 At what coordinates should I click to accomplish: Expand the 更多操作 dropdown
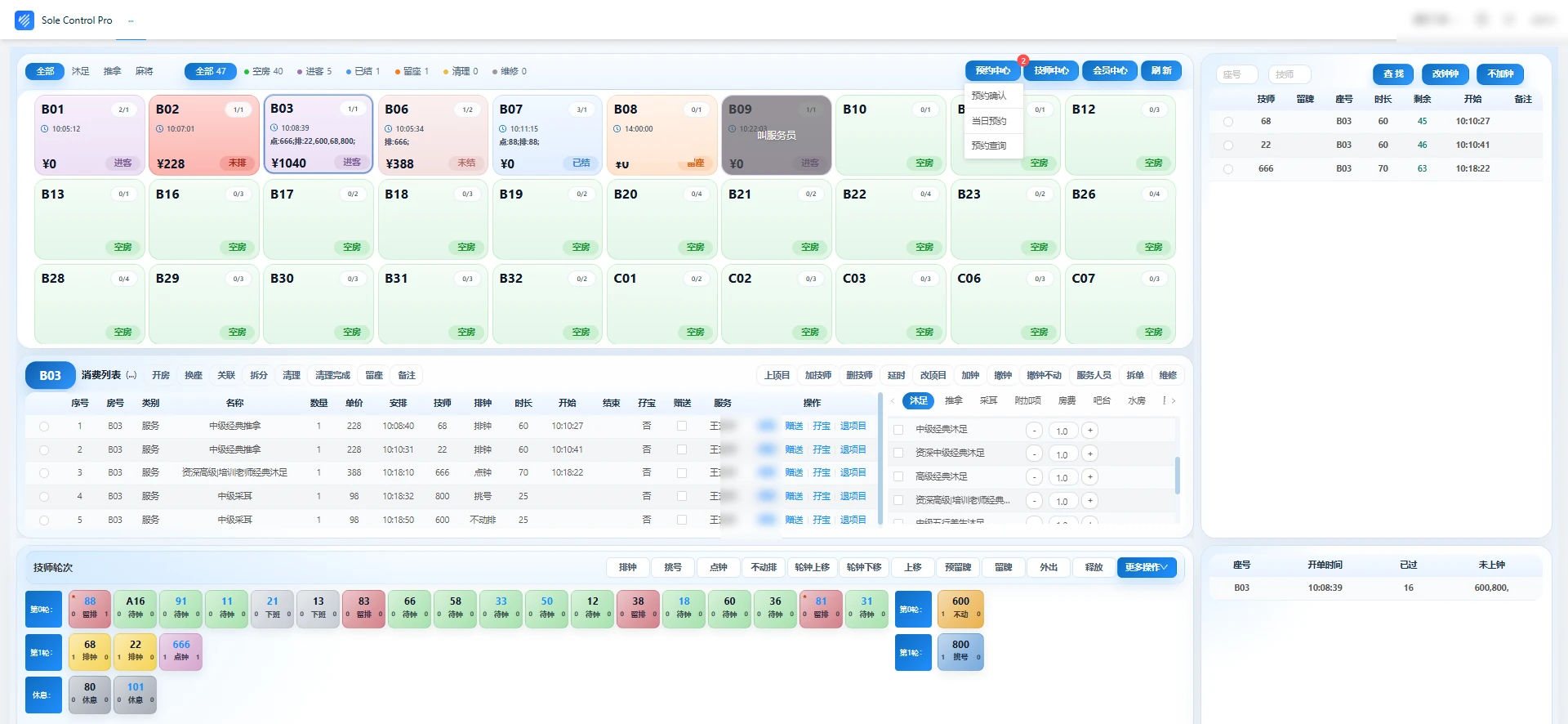coord(1147,567)
